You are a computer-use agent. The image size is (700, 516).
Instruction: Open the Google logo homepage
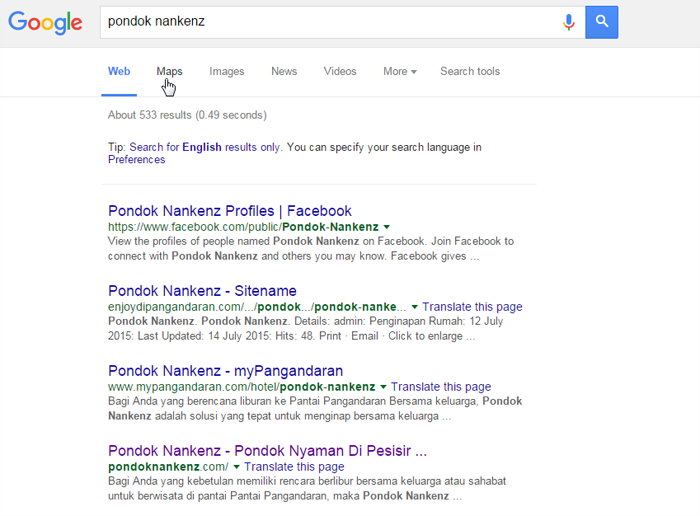45,22
